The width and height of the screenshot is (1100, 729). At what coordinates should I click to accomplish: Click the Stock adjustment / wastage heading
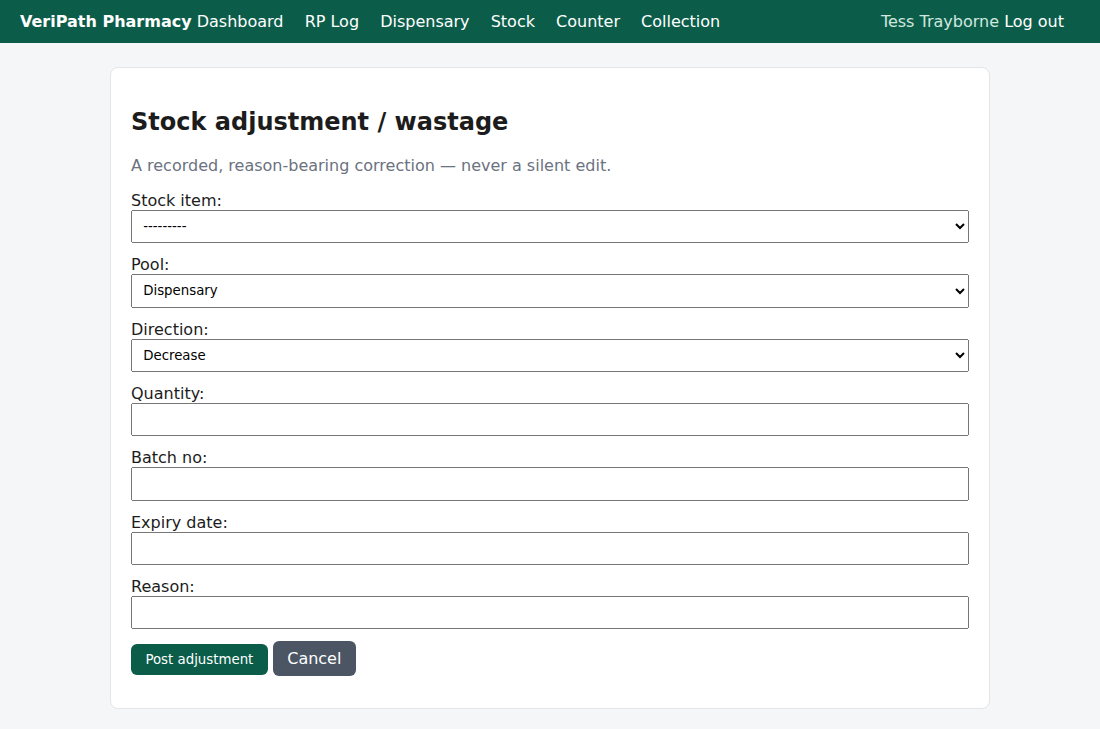[x=319, y=121]
